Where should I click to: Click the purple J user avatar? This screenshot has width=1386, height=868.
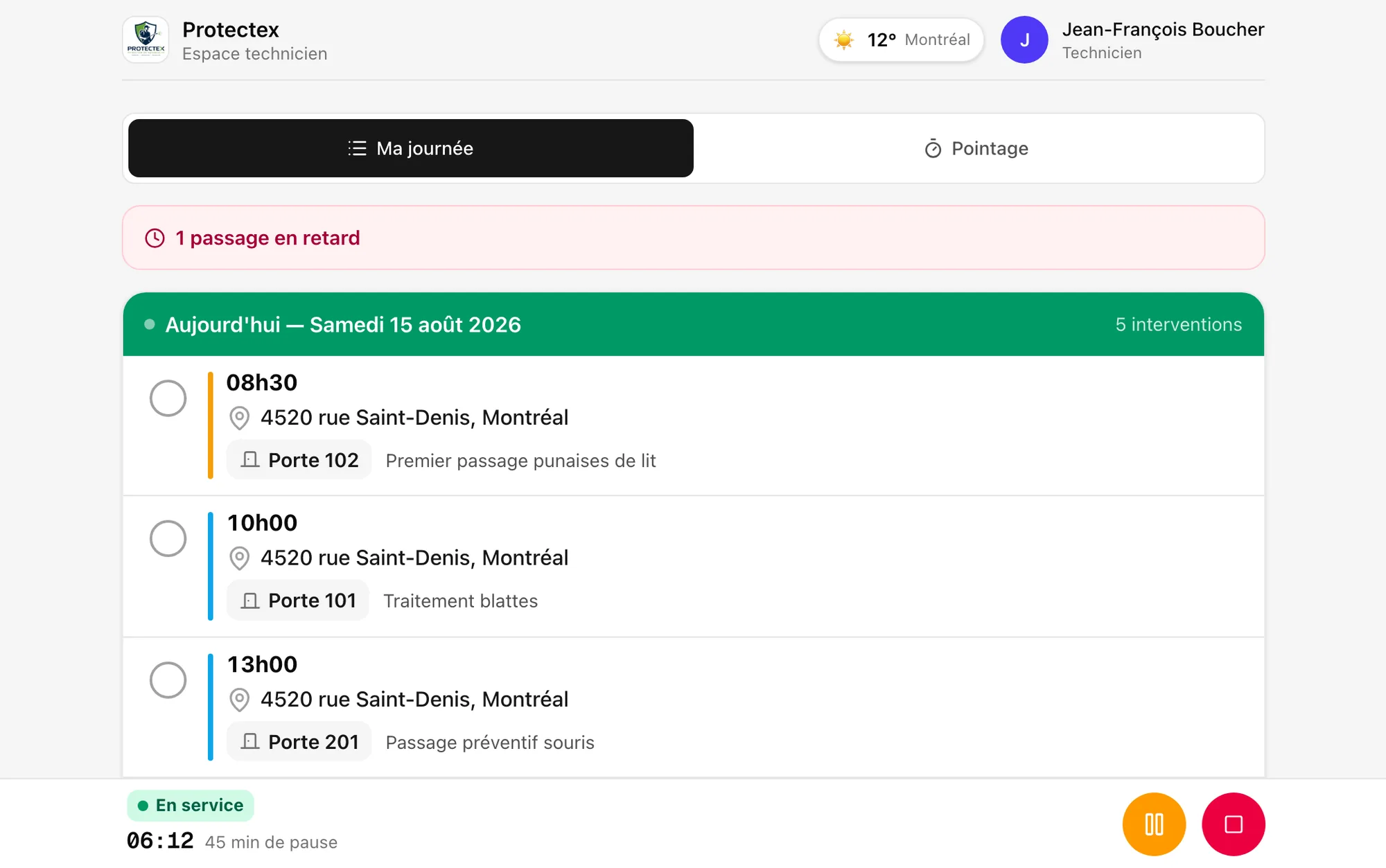[x=1024, y=40]
